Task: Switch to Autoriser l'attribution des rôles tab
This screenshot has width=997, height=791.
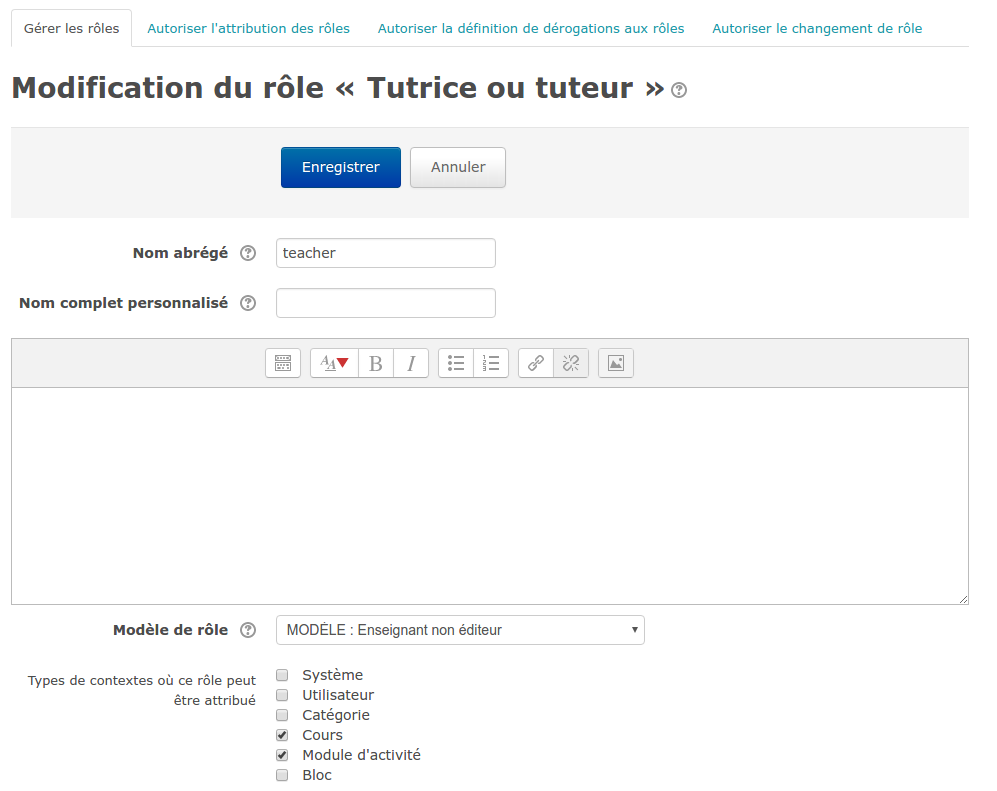Action: [248, 28]
